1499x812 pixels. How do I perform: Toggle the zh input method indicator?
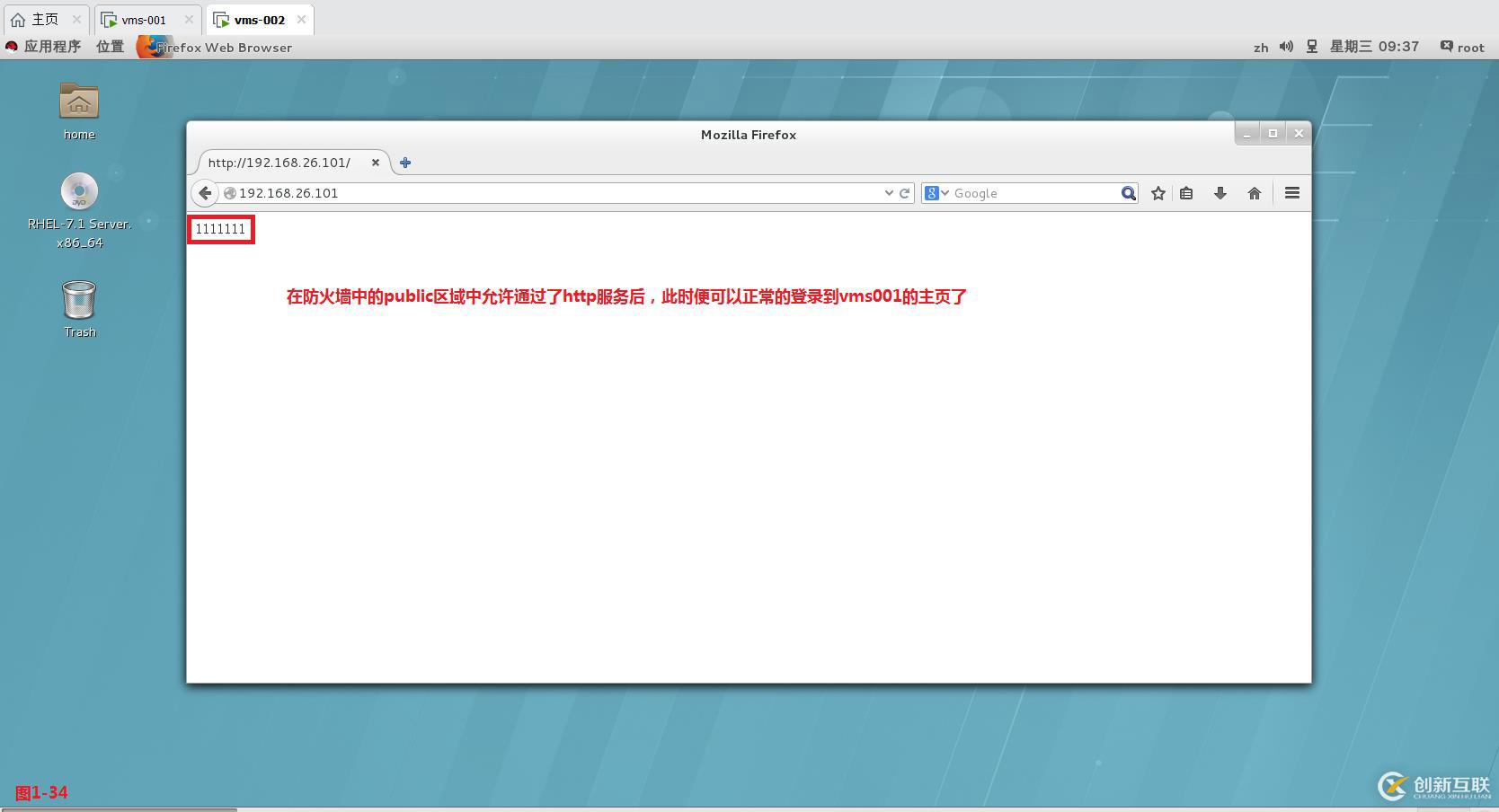pyautogui.click(x=1261, y=47)
